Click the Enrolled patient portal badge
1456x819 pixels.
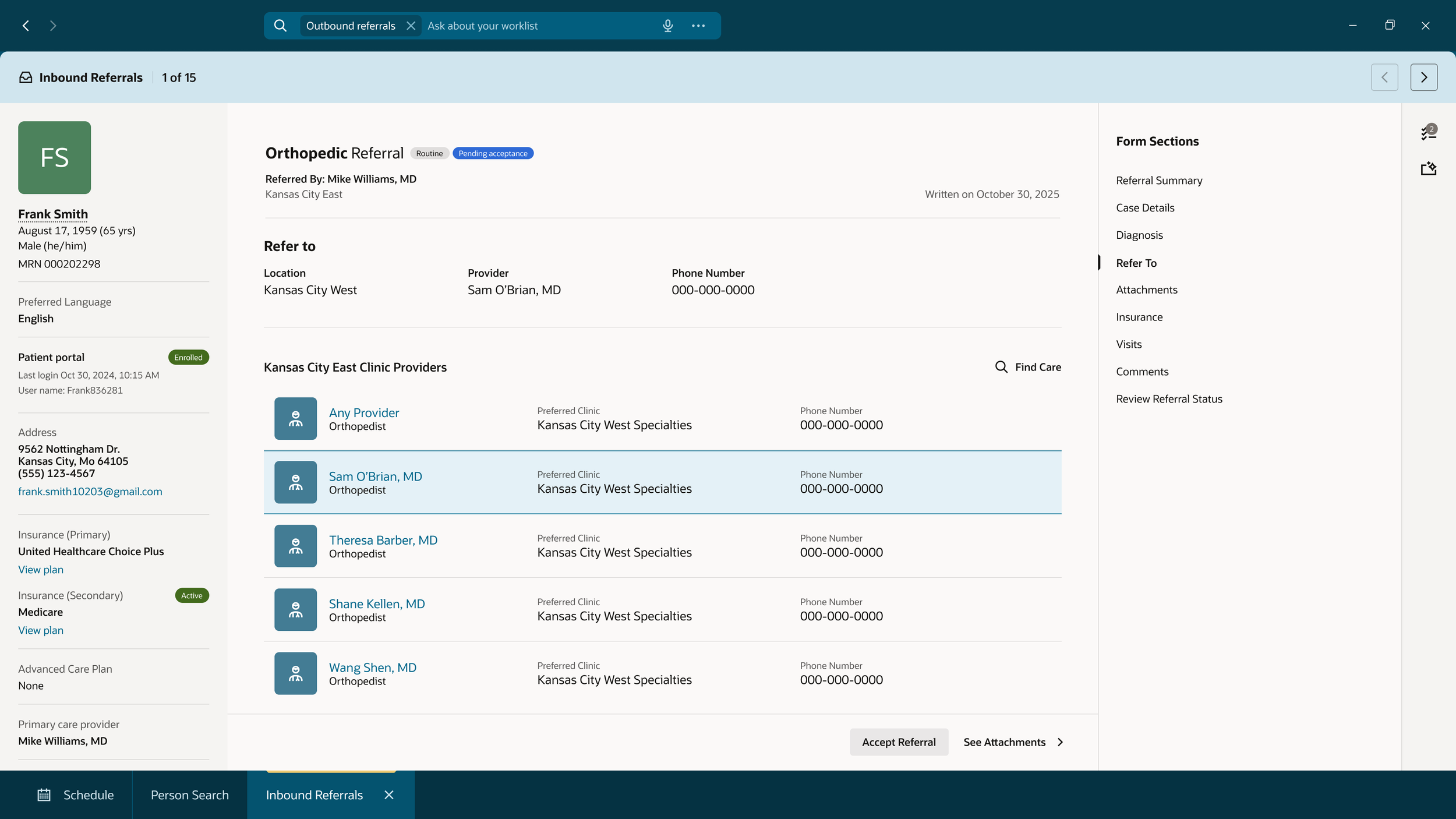point(188,357)
